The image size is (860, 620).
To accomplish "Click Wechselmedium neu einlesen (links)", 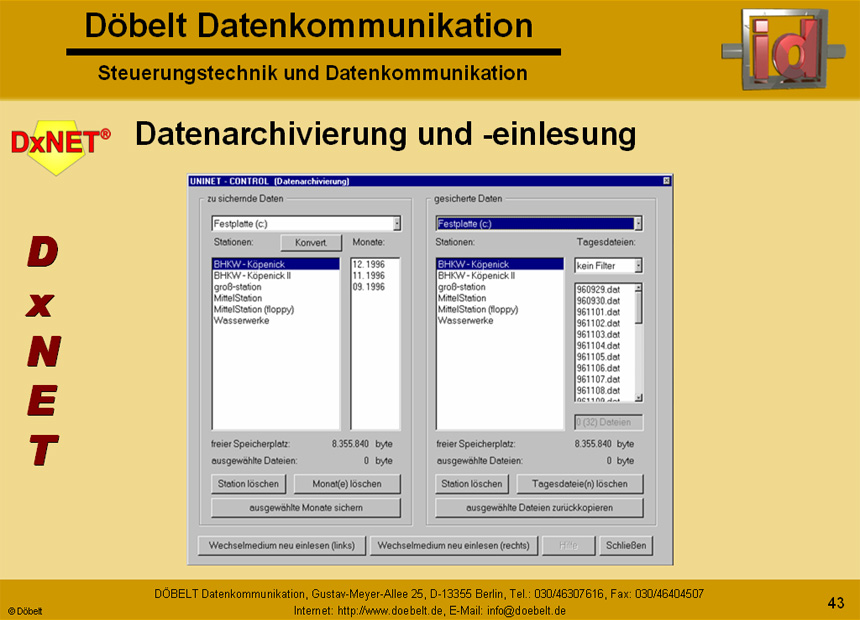I will coord(282,545).
